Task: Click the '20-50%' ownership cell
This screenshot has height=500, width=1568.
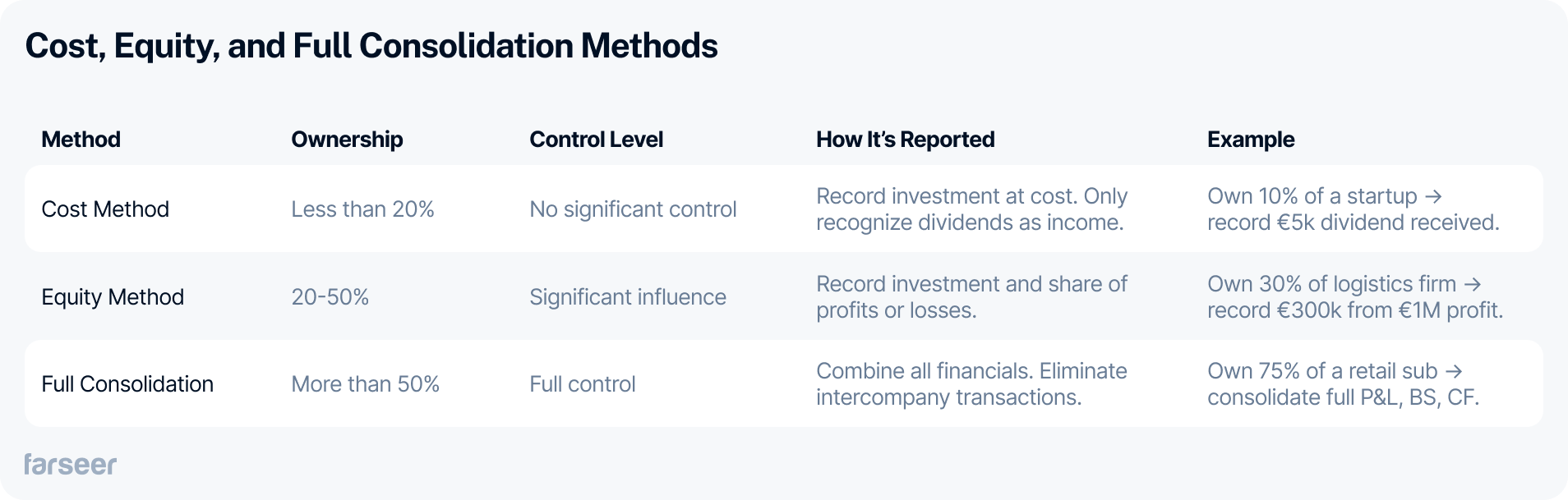Action: click(x=330, y=297)
